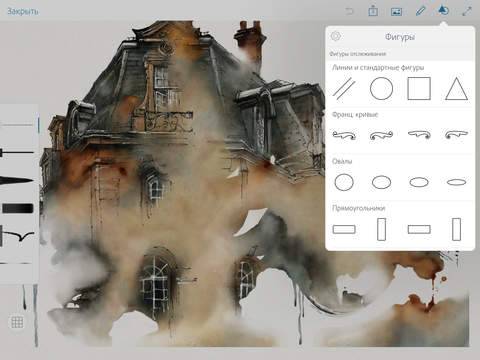Pick the first vertical rectangle in Прямоугольники

coord(381,229)
